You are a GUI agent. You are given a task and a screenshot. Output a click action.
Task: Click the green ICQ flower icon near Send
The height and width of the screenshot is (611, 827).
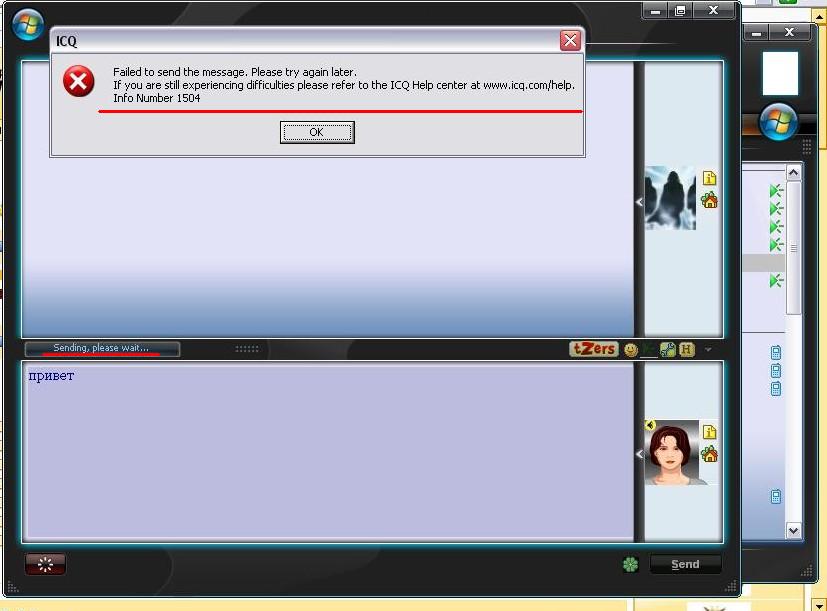[630, 565]
